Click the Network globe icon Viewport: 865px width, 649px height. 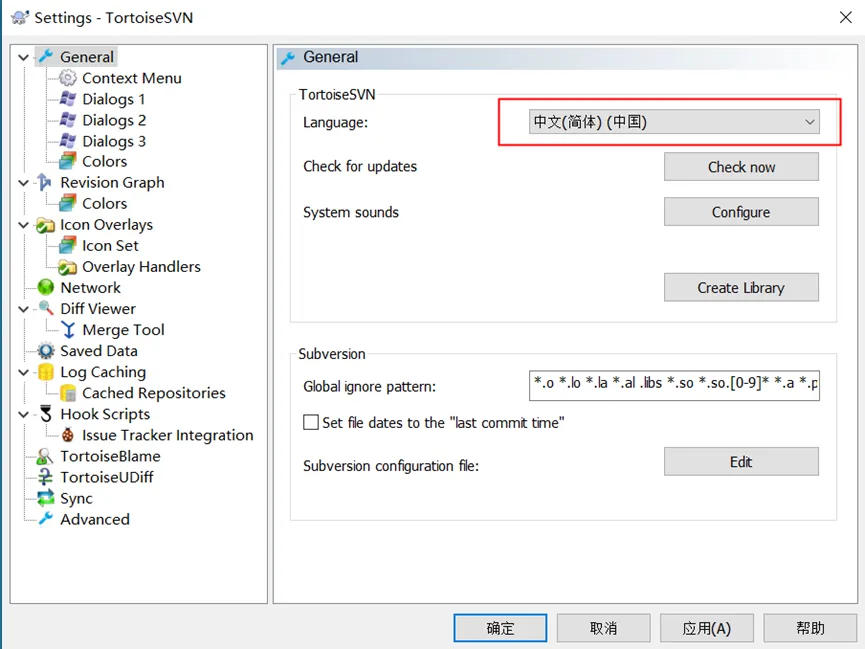pyautogui.click(x=45, y=288)
